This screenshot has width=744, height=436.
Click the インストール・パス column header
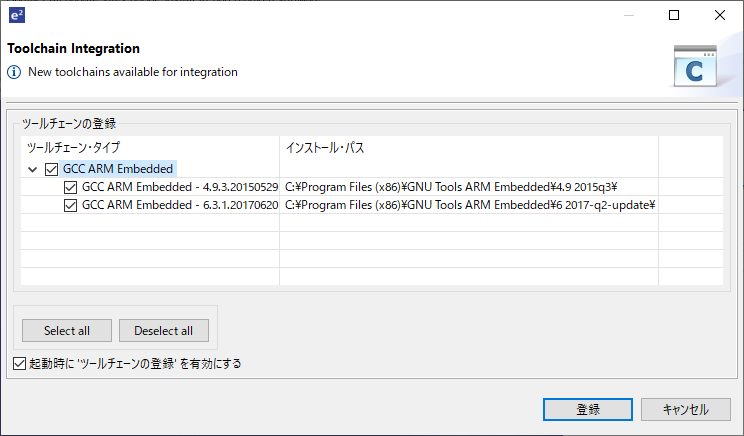469,148
